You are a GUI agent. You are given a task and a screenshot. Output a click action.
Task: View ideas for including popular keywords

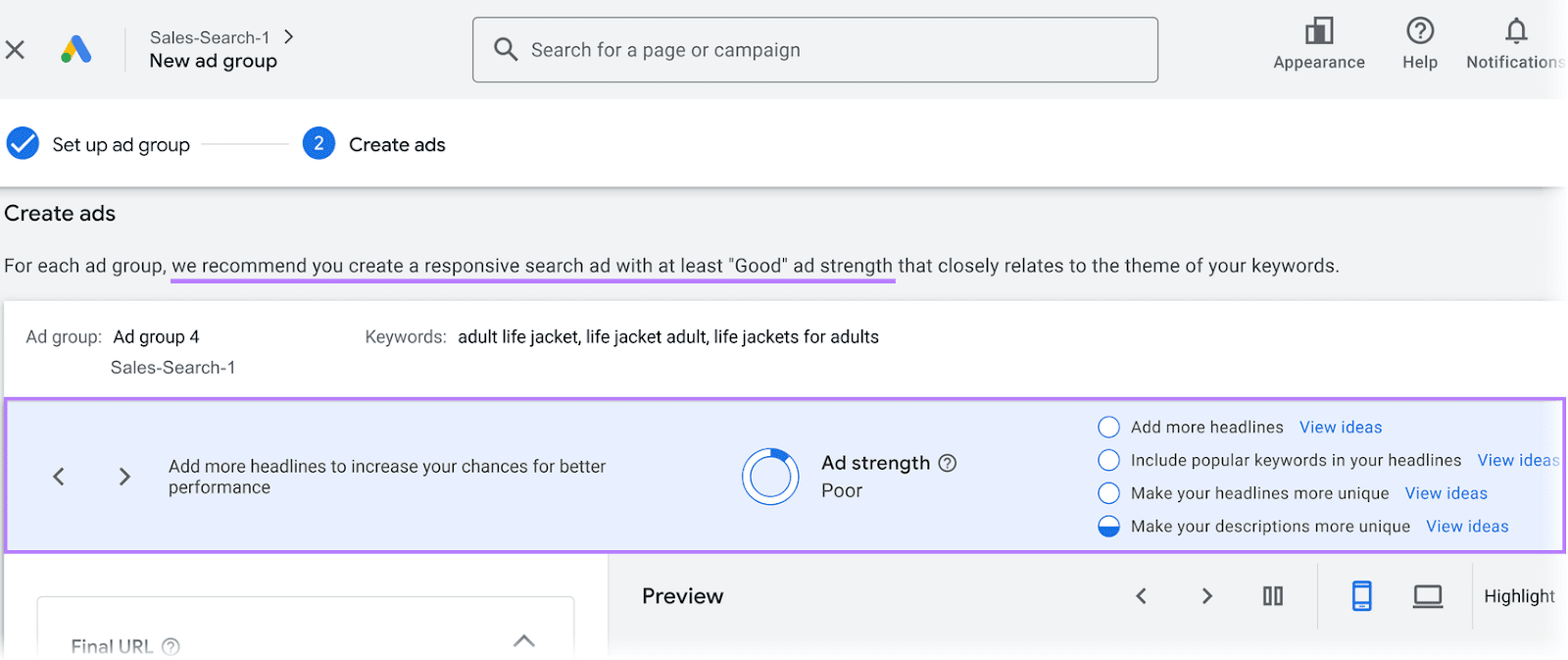click(x=1518, y=461)
